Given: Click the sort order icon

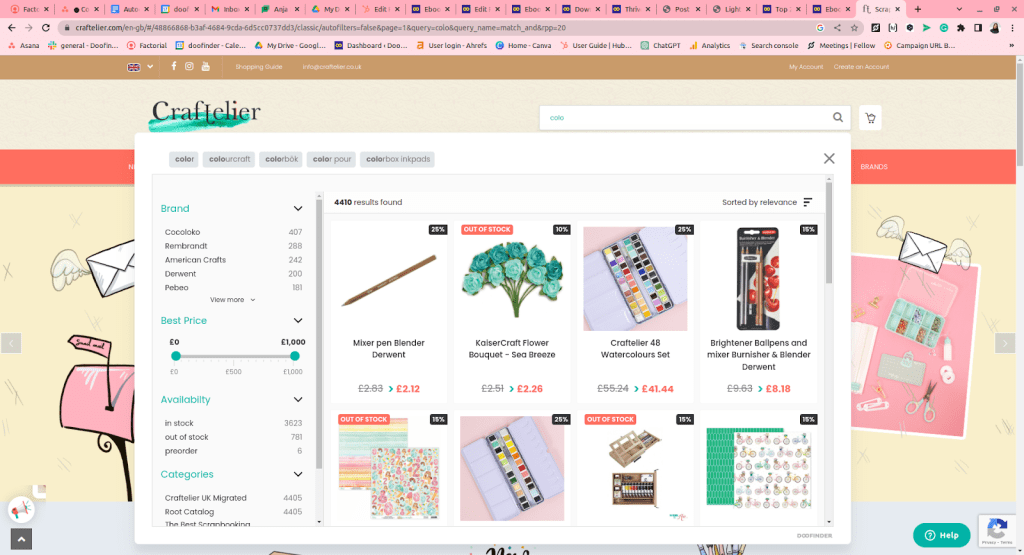Looking at the screenshot, I should pyautogui.click(x=808, y=202).
